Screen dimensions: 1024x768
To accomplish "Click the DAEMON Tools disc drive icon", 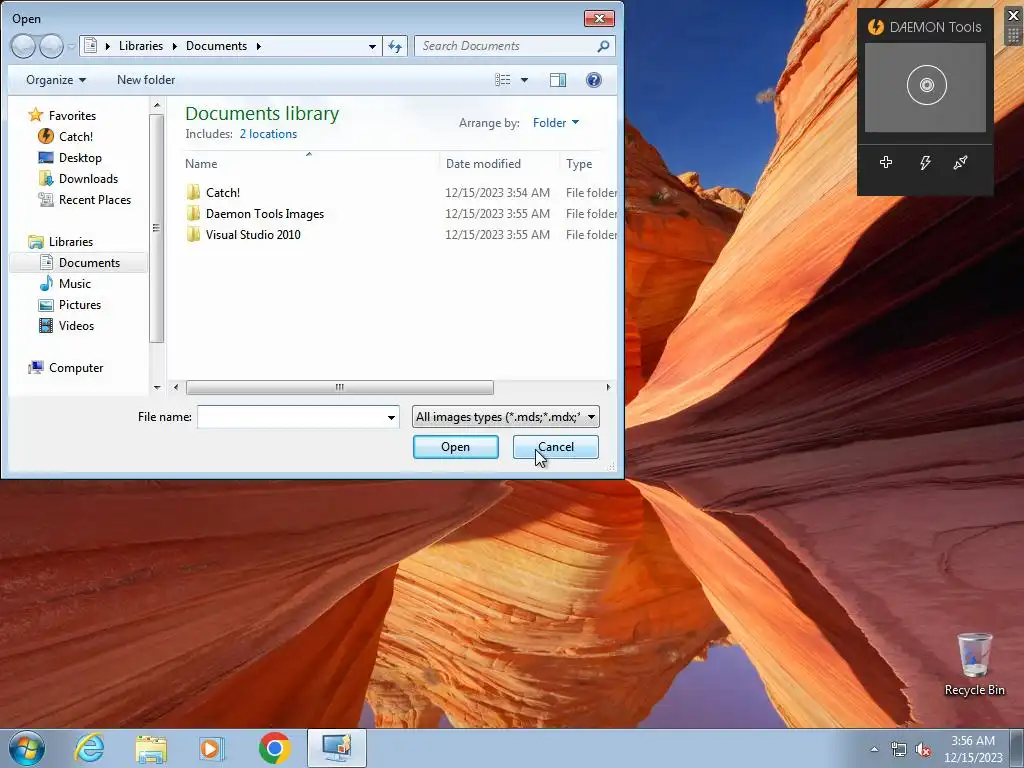I will [926, 85].
